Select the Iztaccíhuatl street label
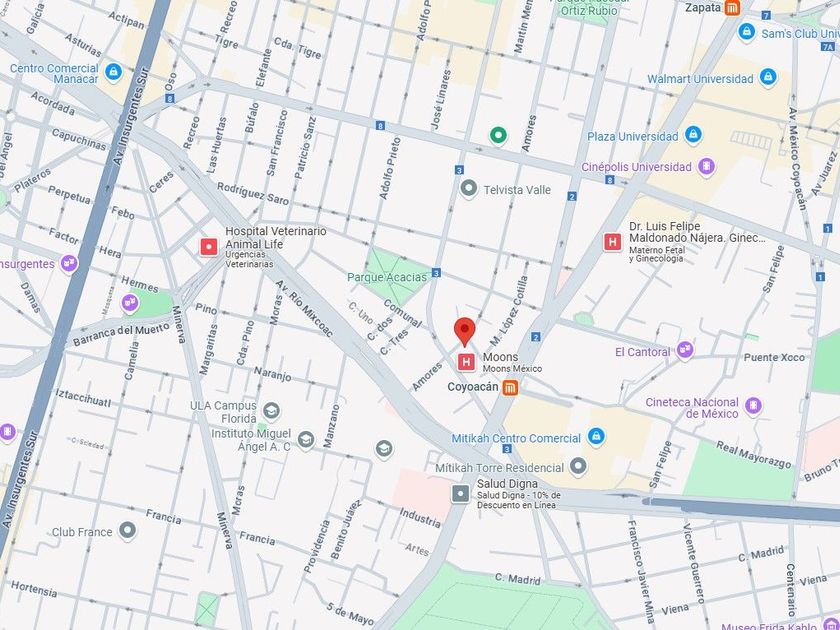This screenshot has width=840, height=630. tap(83, 398)
